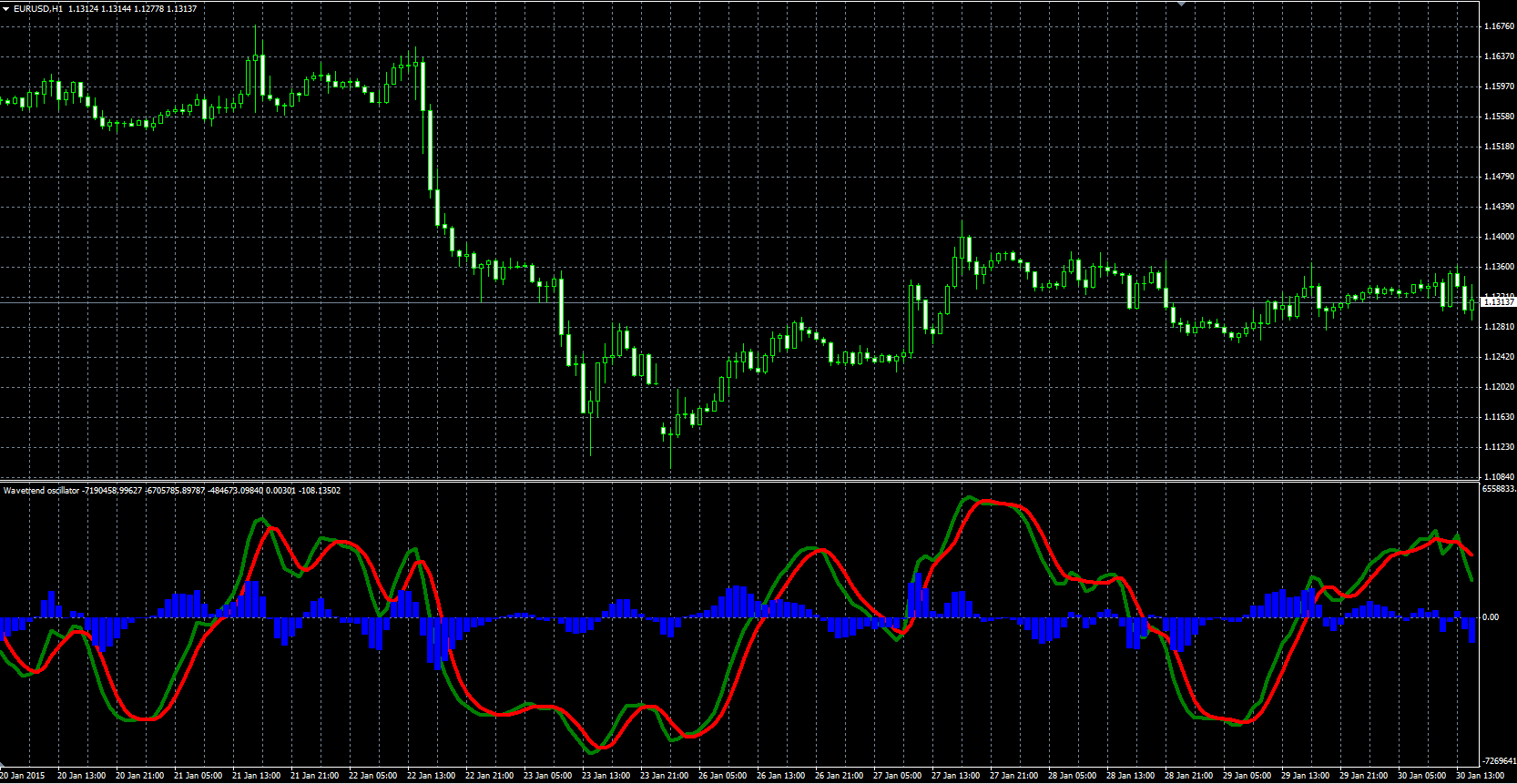Click price level 1.11630 on the axis
The height and width of the screenshot is (784, 1517).
[x=1499, y=417]
